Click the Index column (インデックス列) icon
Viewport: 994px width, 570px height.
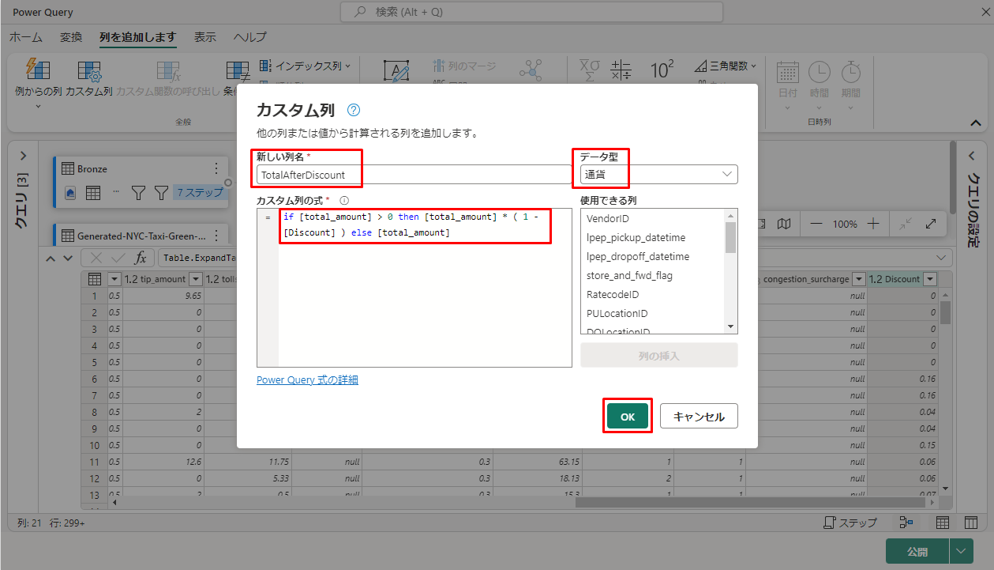(x=265, y=66)
